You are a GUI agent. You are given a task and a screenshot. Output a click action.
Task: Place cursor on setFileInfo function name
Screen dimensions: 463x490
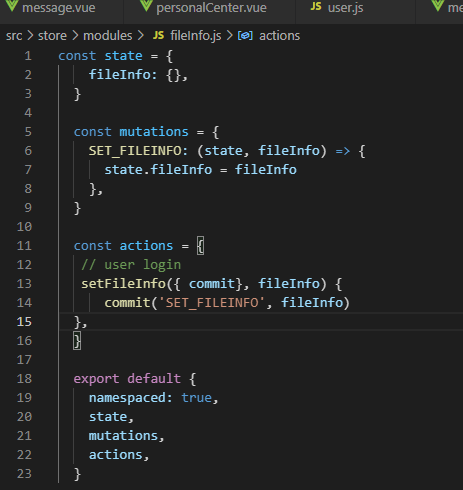pyautogui.click(x=123, y=284)
